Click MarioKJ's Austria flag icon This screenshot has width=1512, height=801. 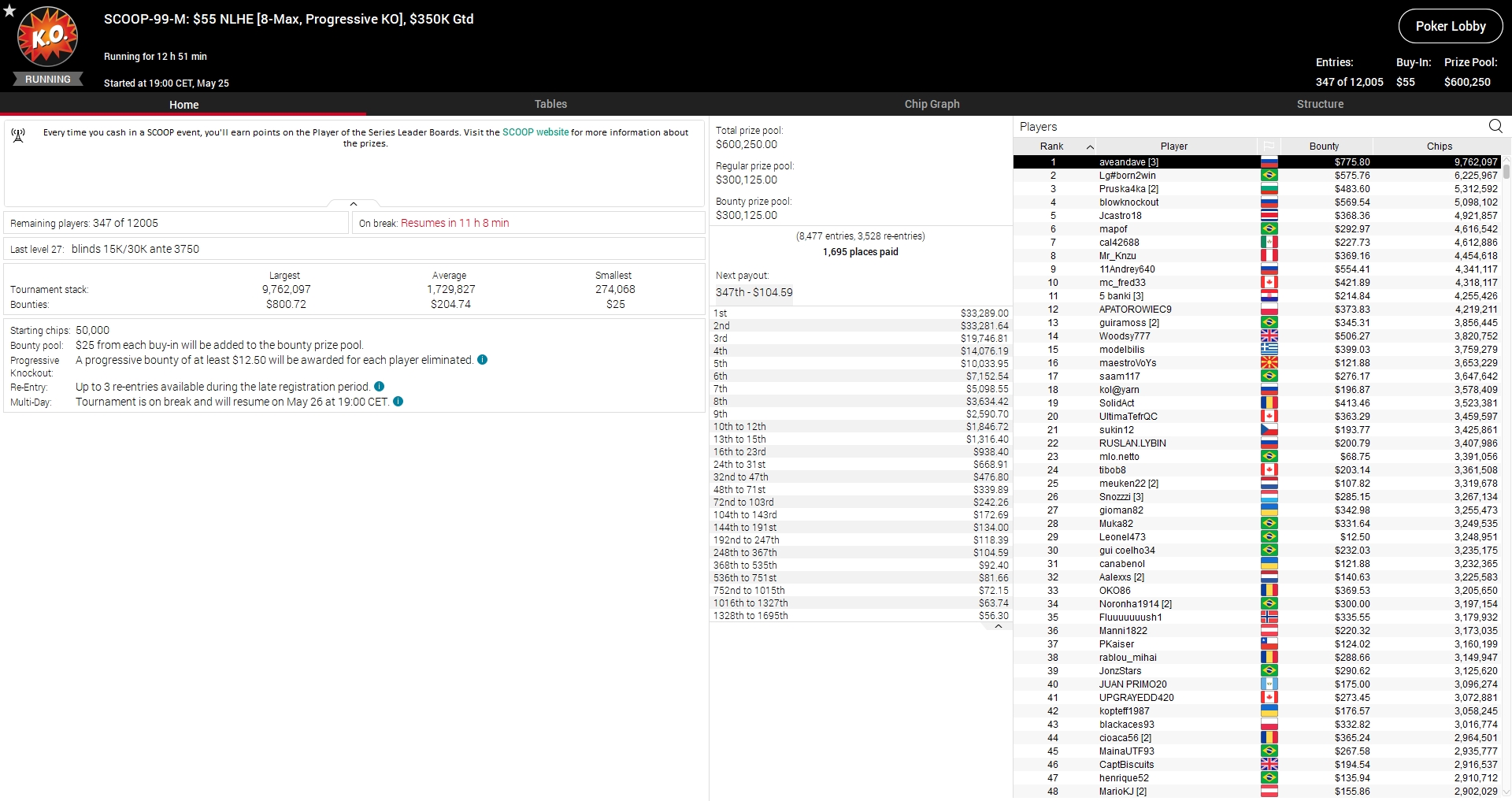pyautogui.click(x=1269, y=792)
